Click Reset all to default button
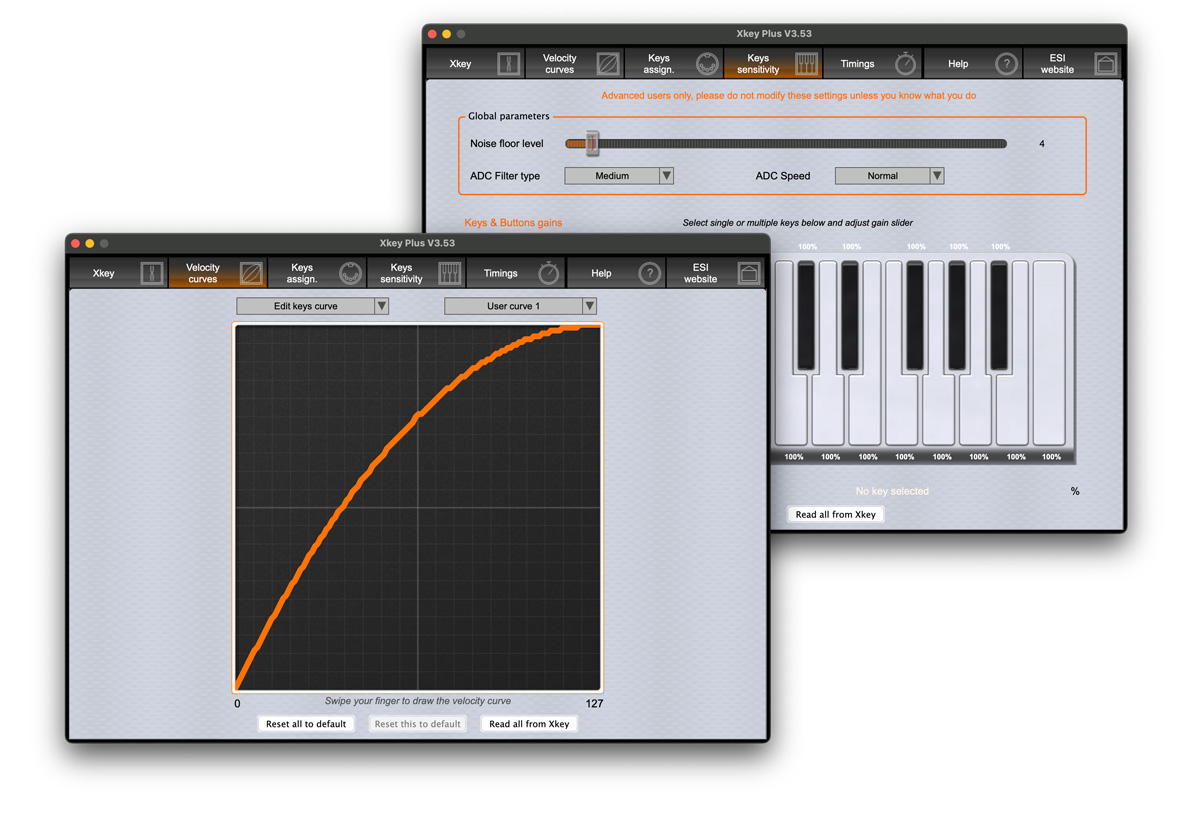Viewport: 1200px width, 822px height. tap(306, 724)
